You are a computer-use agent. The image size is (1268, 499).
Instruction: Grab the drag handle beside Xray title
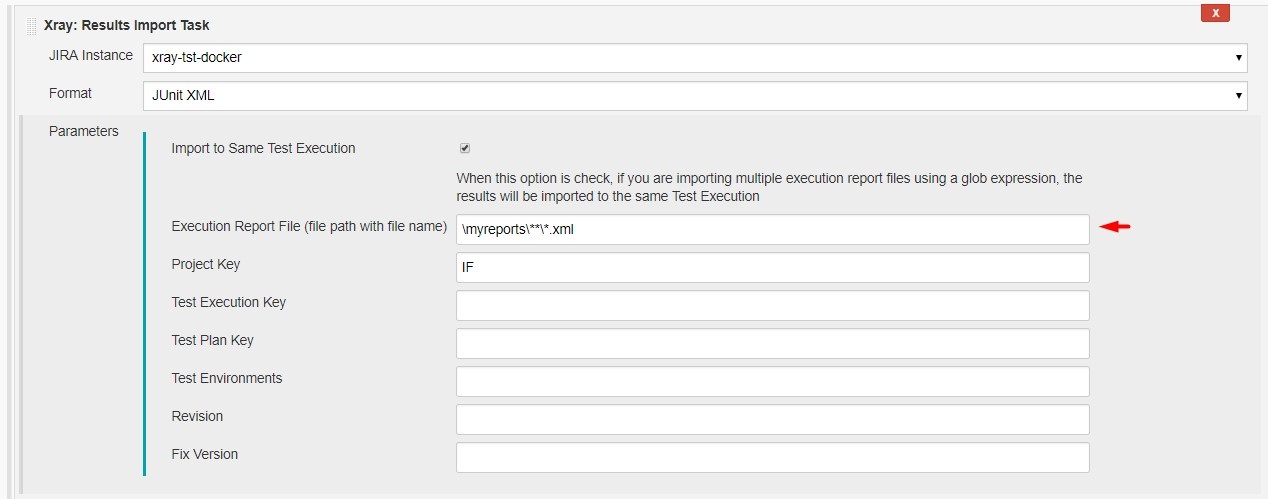point(32,26)
